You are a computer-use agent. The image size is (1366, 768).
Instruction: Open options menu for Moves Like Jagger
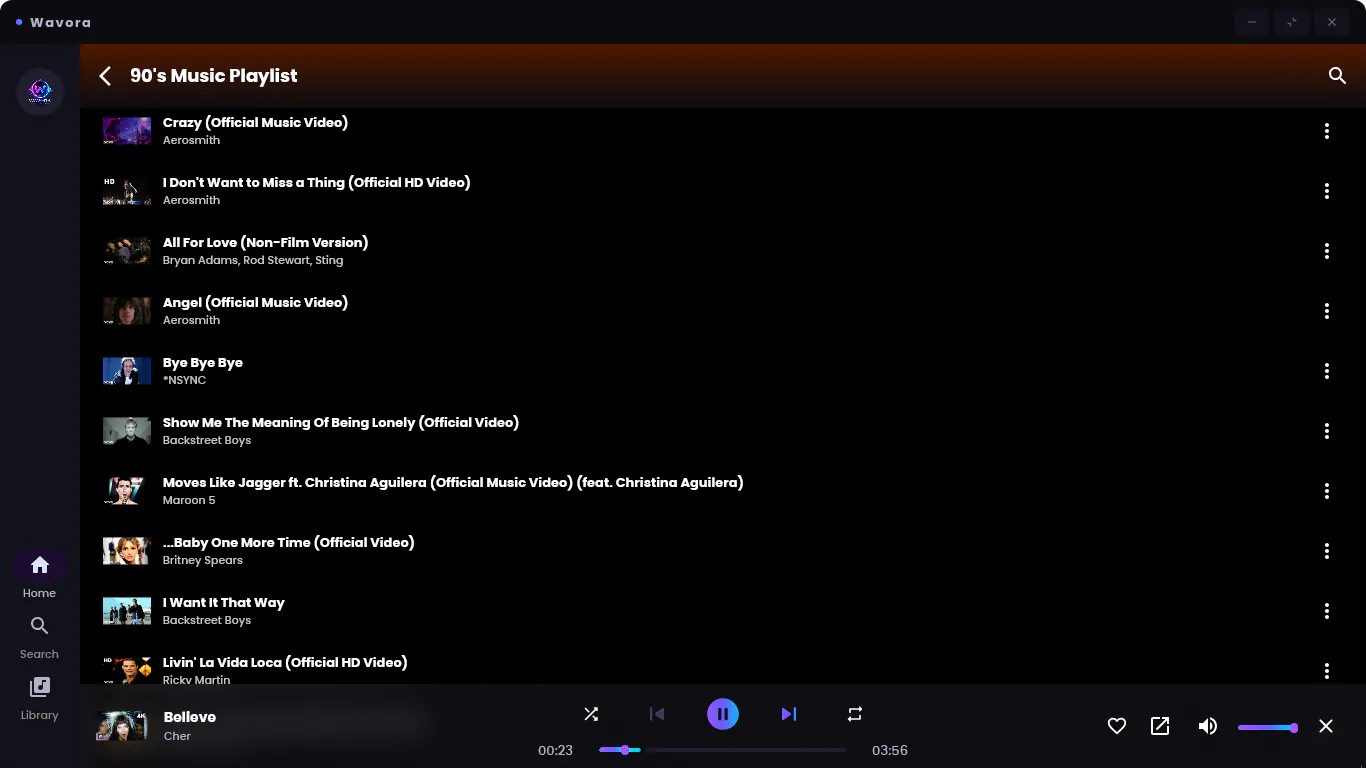pyautogui.click(x=1327, y=491)
